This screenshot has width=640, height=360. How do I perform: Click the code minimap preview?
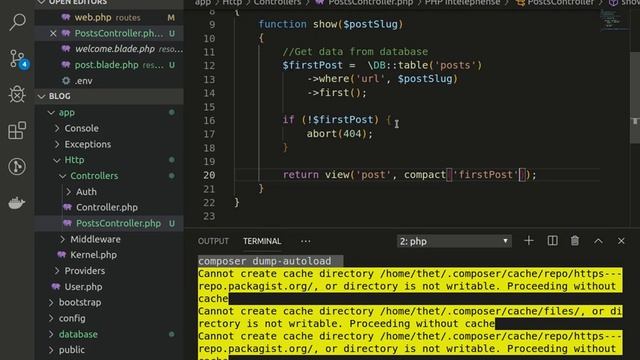tap(614, 19)
